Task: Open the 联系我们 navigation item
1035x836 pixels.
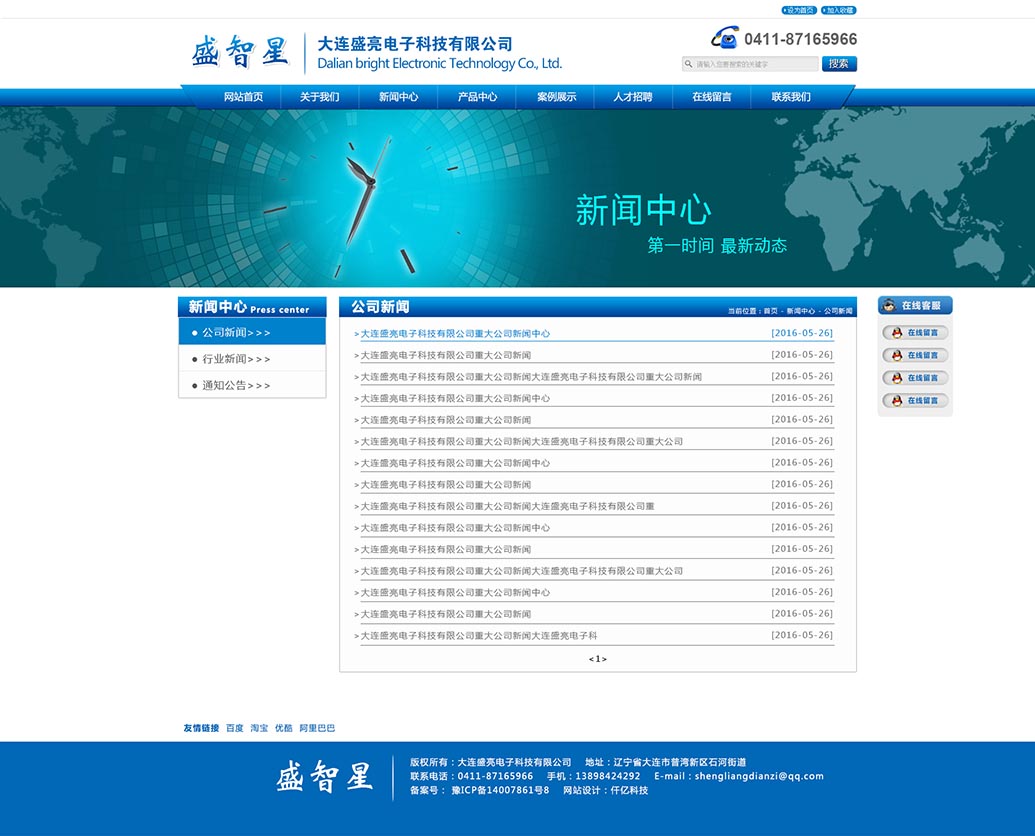Action: [791, 97]
